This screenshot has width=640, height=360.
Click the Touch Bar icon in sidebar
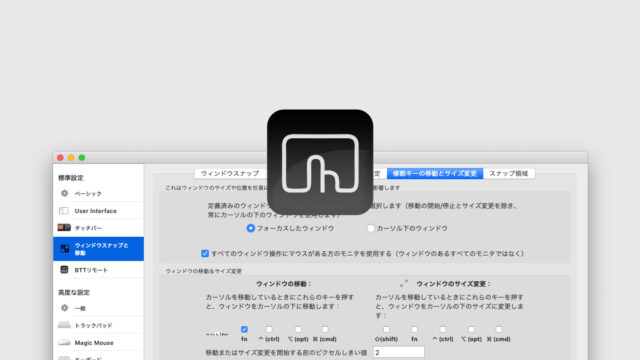tap(64, 227)
